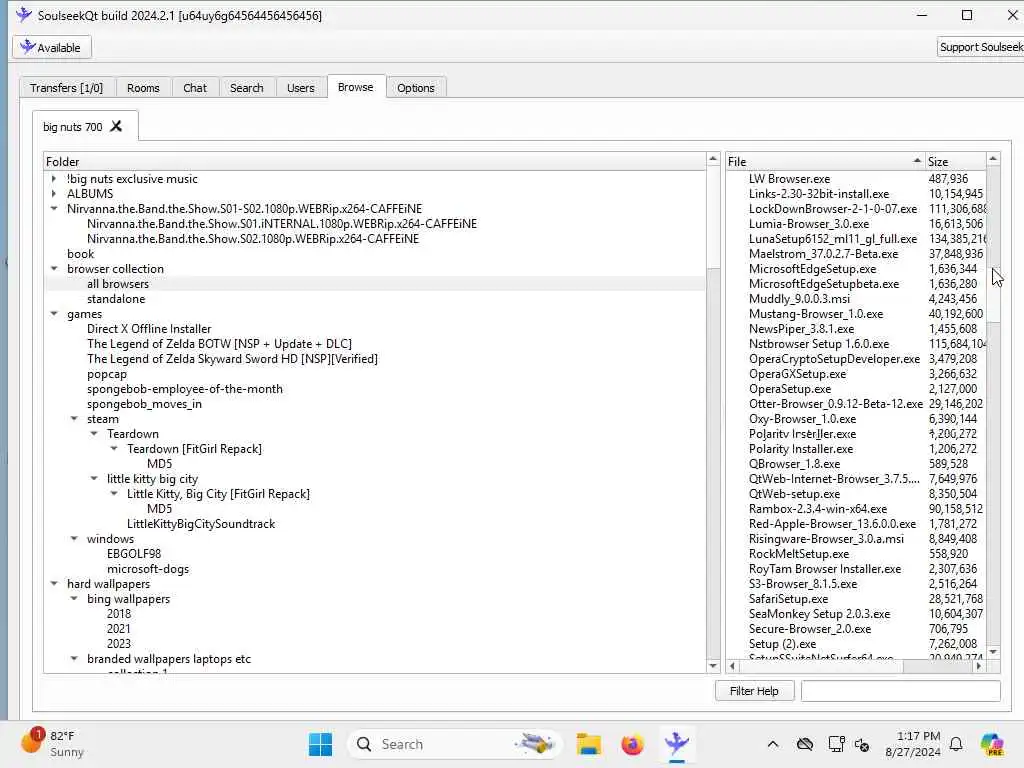This screenshot has height=768, width=1024.
Task: Select the all browsers folder
Action: pyautogui.click(x=118, y=283)
